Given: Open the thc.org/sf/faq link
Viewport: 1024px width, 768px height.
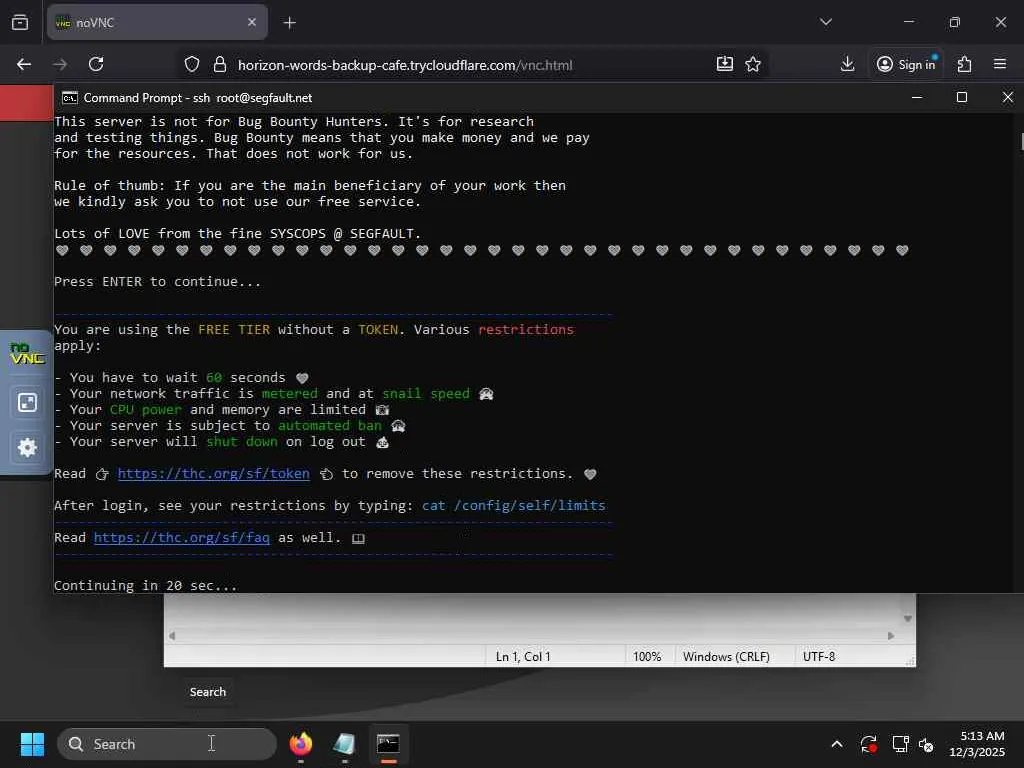Looking at the screenshot, I should point(182,537).
